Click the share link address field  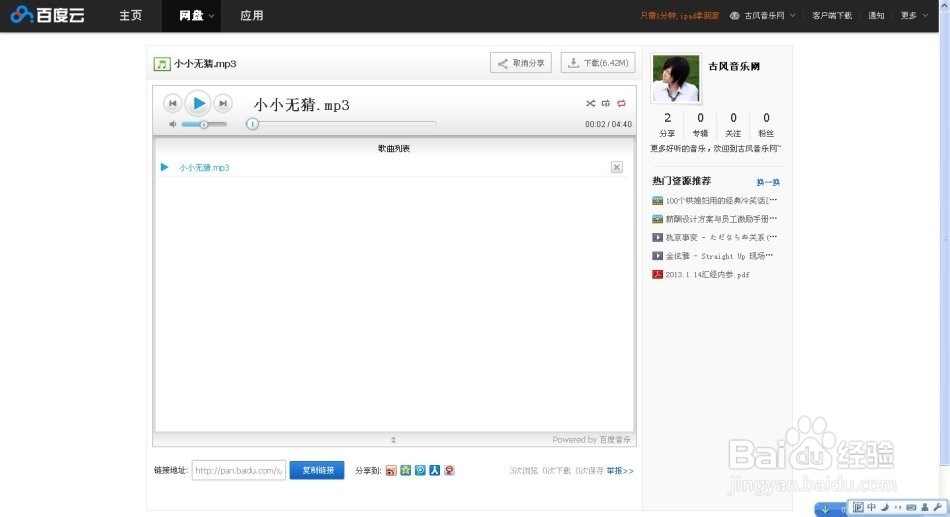click(239, 470)
